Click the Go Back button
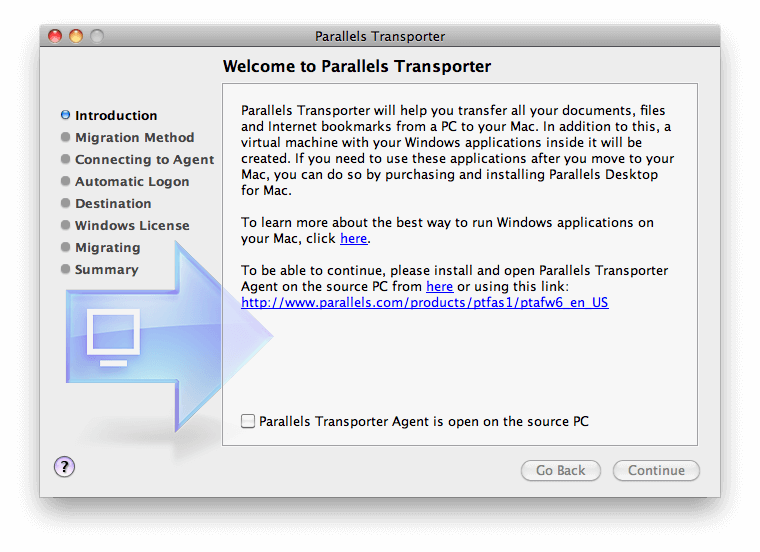The height and width of the screenshot is (552, 760). pos(561,471)
